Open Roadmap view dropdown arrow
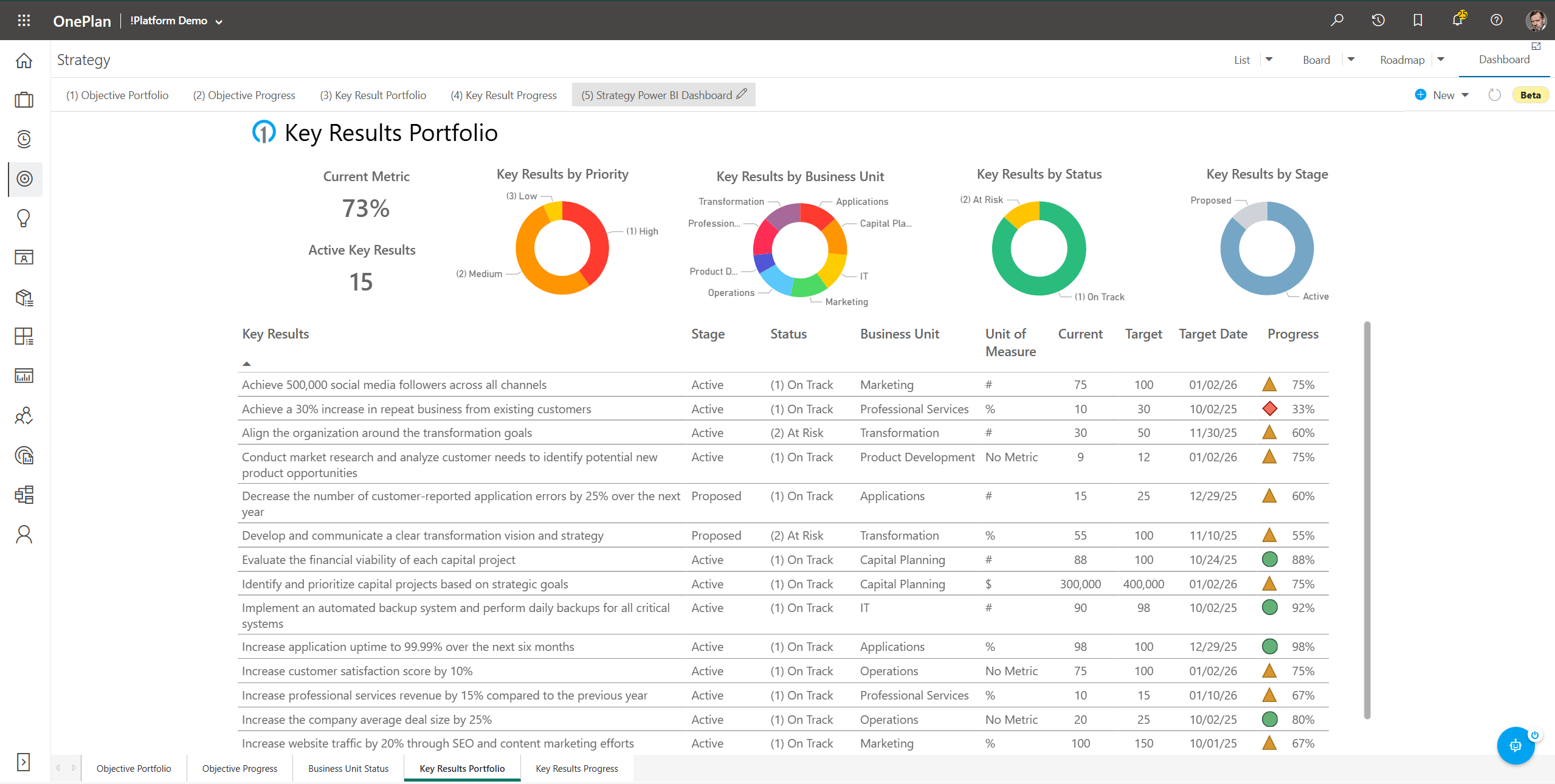This screenshot has width=1555, height=784. (x=1441, y=60)
